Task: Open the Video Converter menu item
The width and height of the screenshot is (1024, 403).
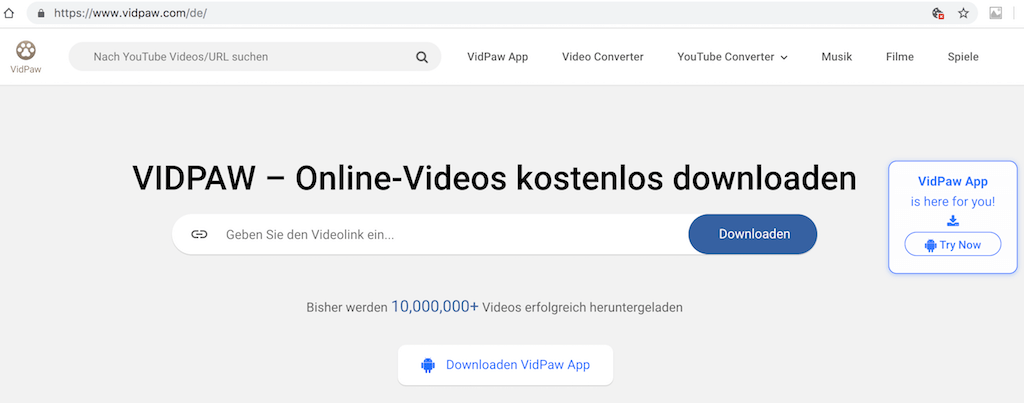Action: click(x=603, y=57)
